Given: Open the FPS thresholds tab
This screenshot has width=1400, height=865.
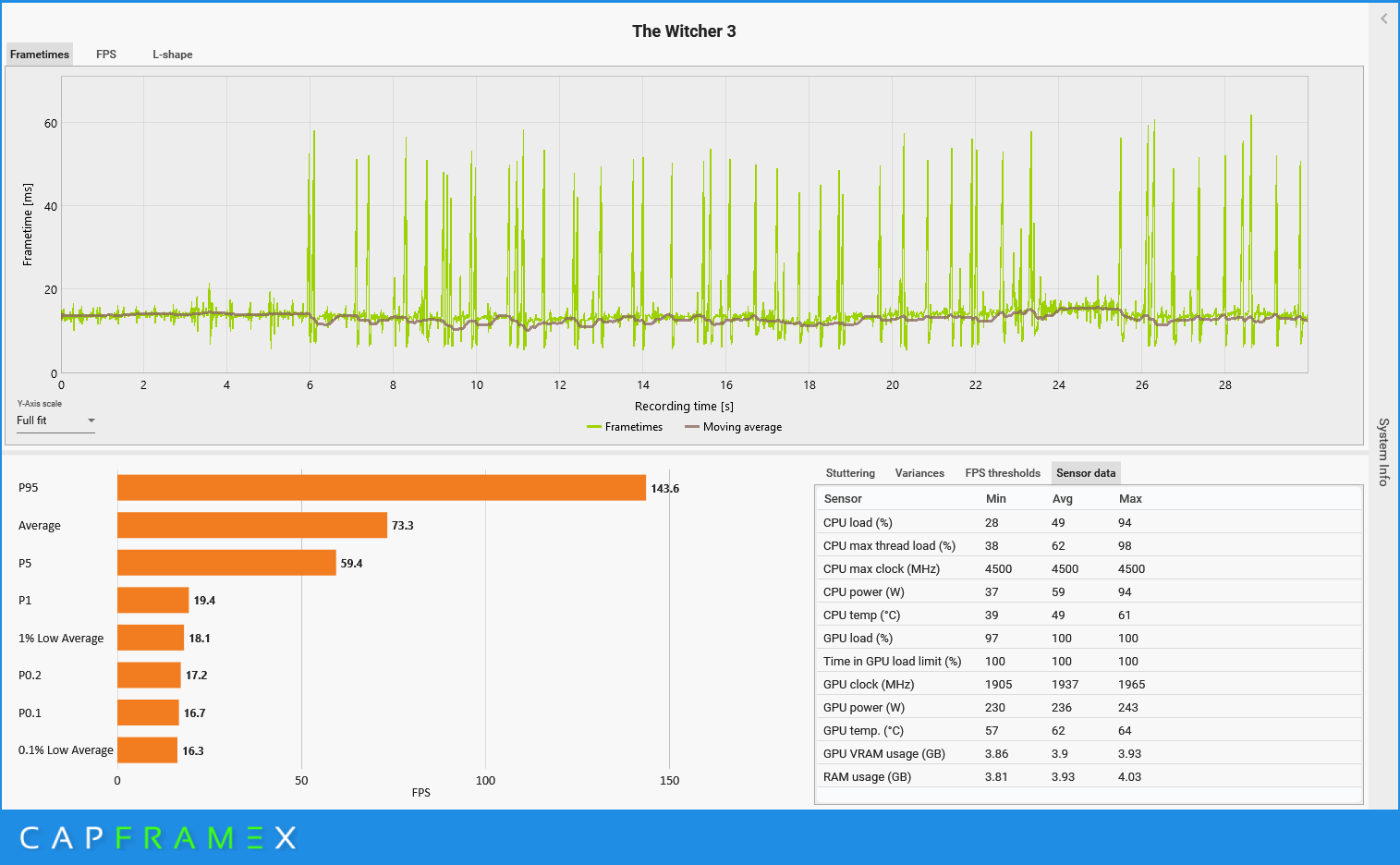Looking at the screenshot, I should (x=1003, y=473).
